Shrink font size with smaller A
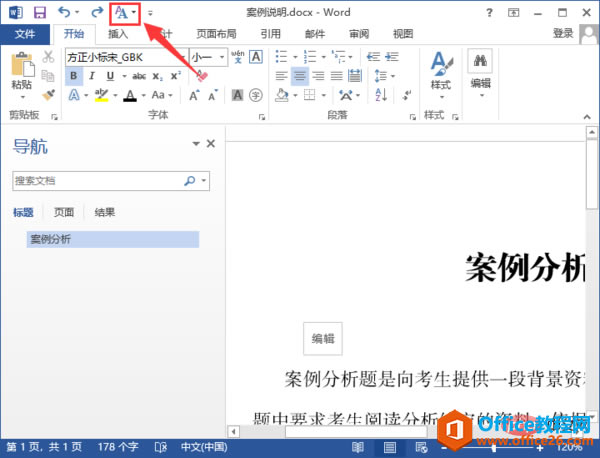Viewport: 600px width, 458px height. [x=213, y=95]
